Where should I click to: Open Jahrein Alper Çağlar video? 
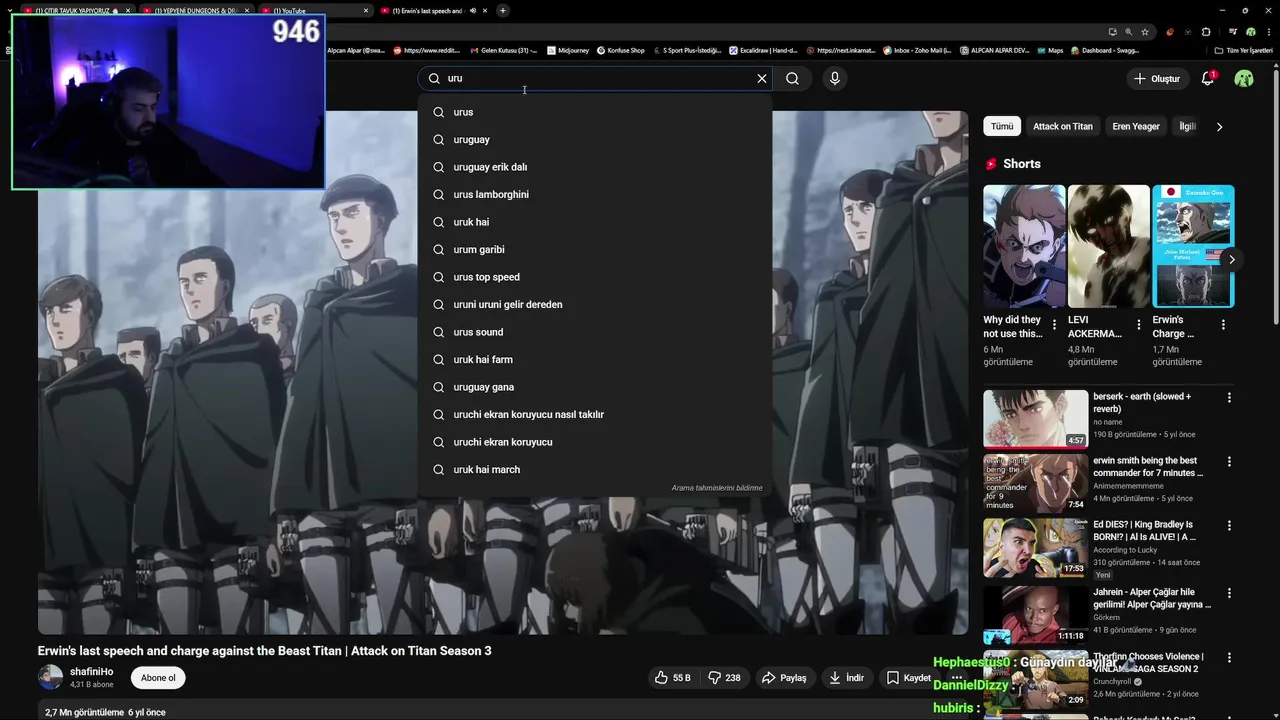(1035, 615)
